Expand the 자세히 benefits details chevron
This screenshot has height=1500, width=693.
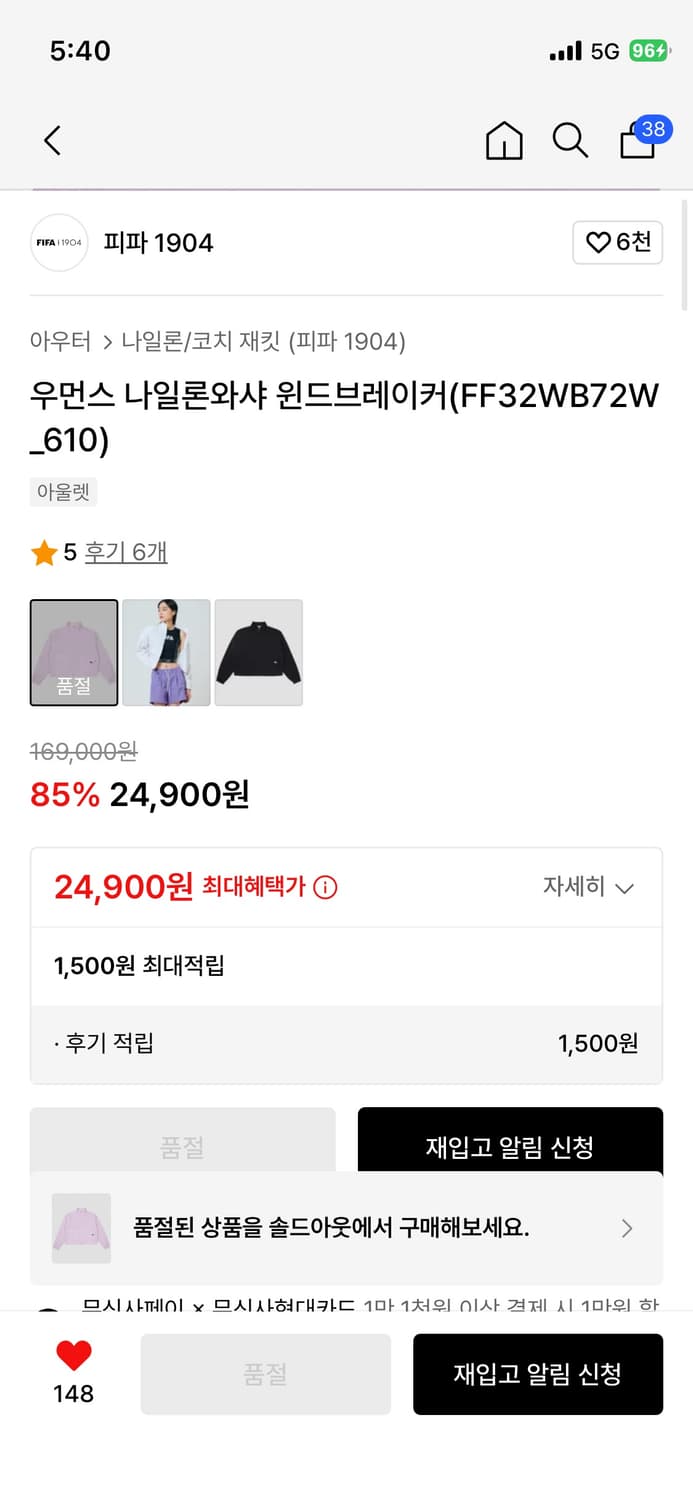pyautogui.click(x=588, y=887)
